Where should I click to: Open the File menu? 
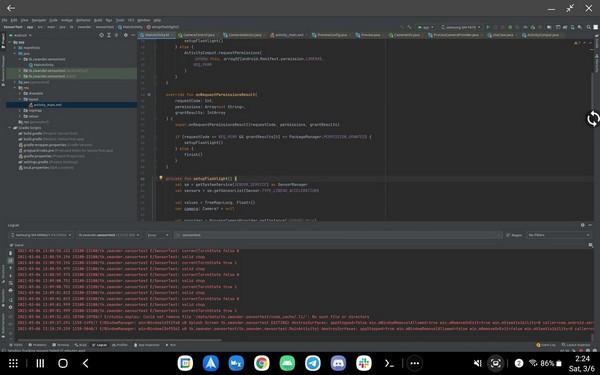[4, 20]
